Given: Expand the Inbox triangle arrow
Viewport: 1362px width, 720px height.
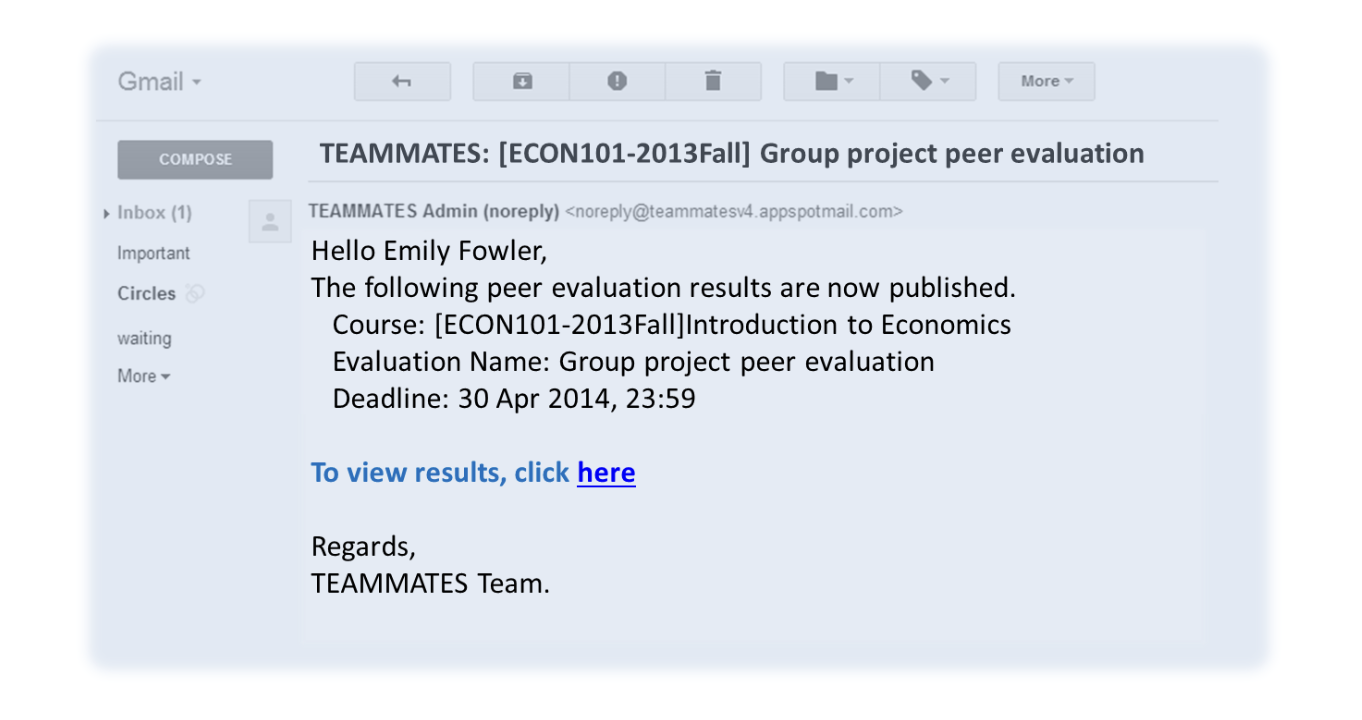Looking at the screenshot, I should coord(107,213).
